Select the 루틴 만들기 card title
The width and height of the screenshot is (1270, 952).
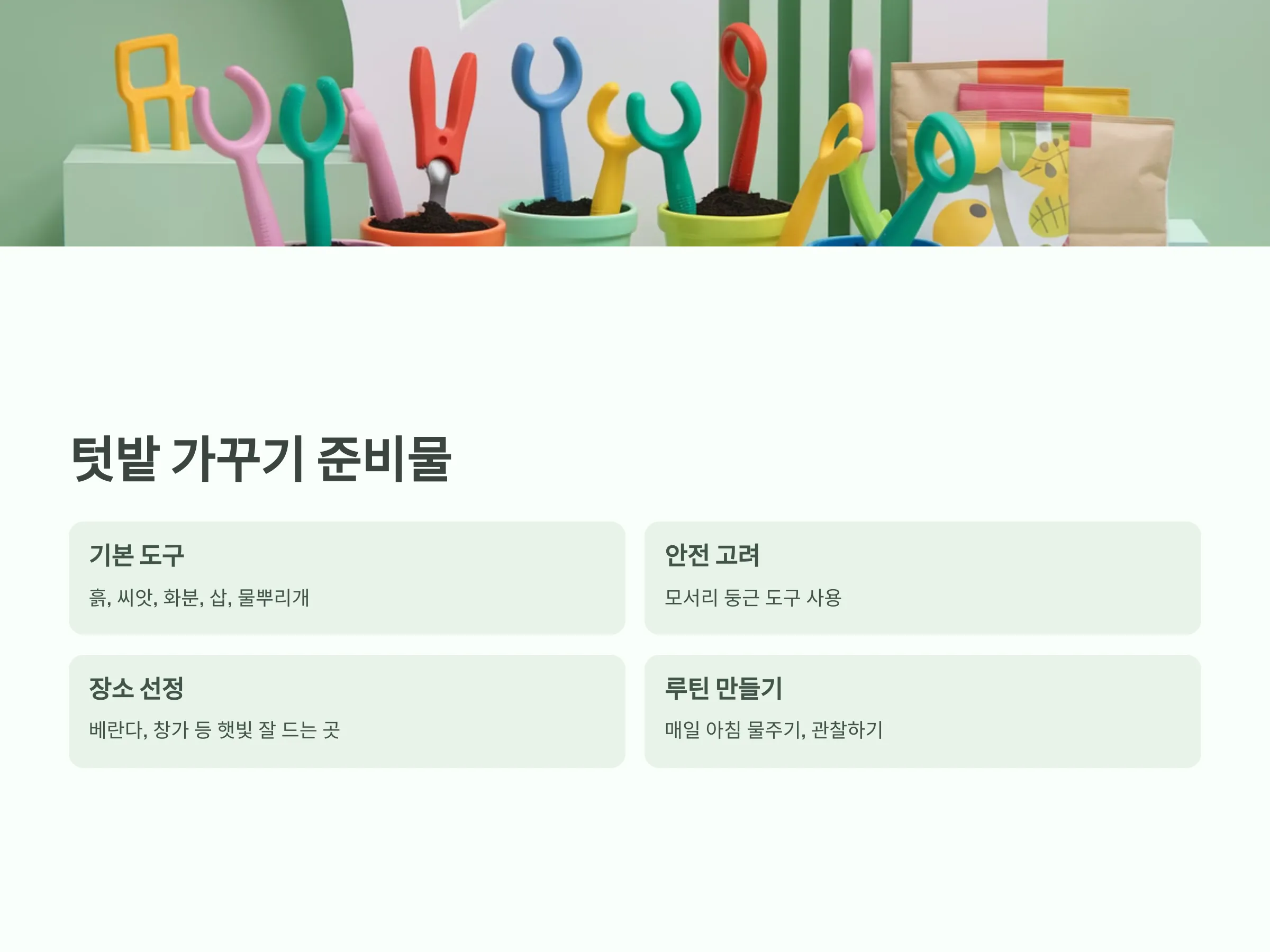[x=723, y=688]
